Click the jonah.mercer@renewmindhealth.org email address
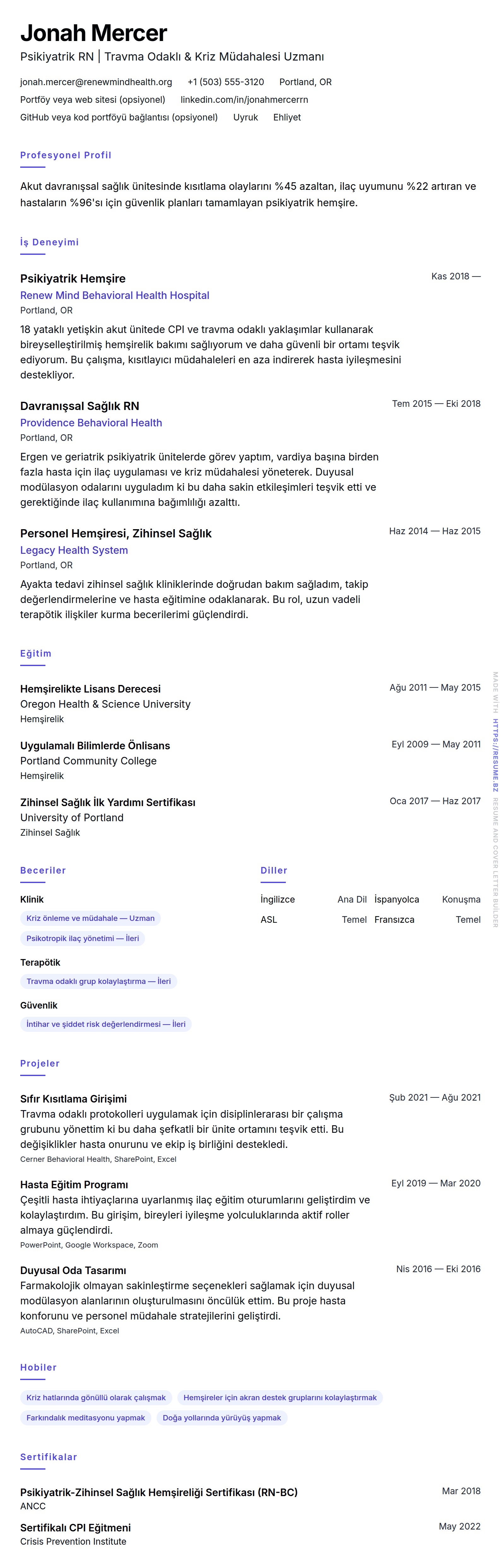This screenshot has width=501, height=1568. pos(96,82)
